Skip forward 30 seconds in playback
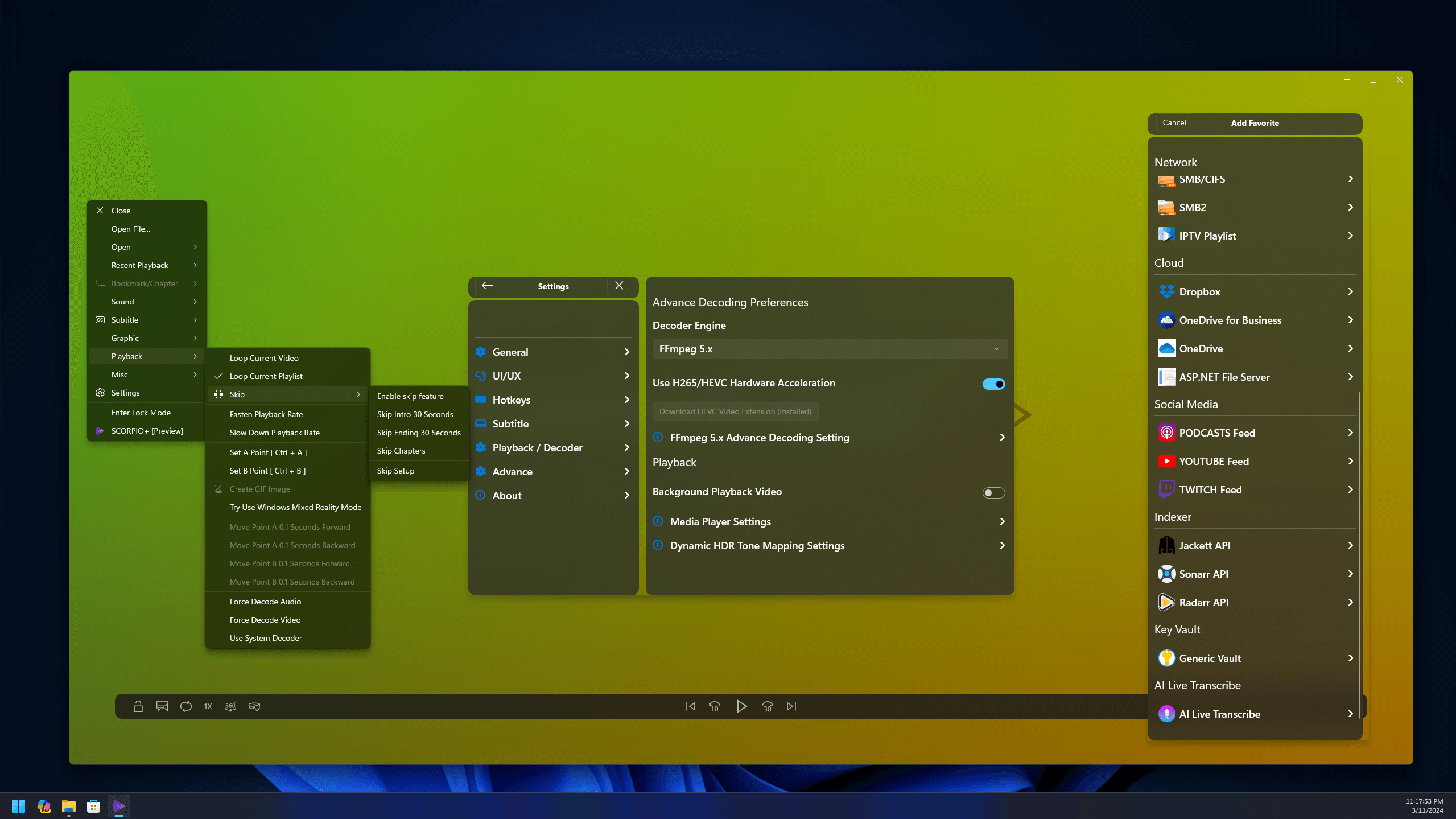Viewport: 1456px width, 819px height. click(x=766, y=706)
